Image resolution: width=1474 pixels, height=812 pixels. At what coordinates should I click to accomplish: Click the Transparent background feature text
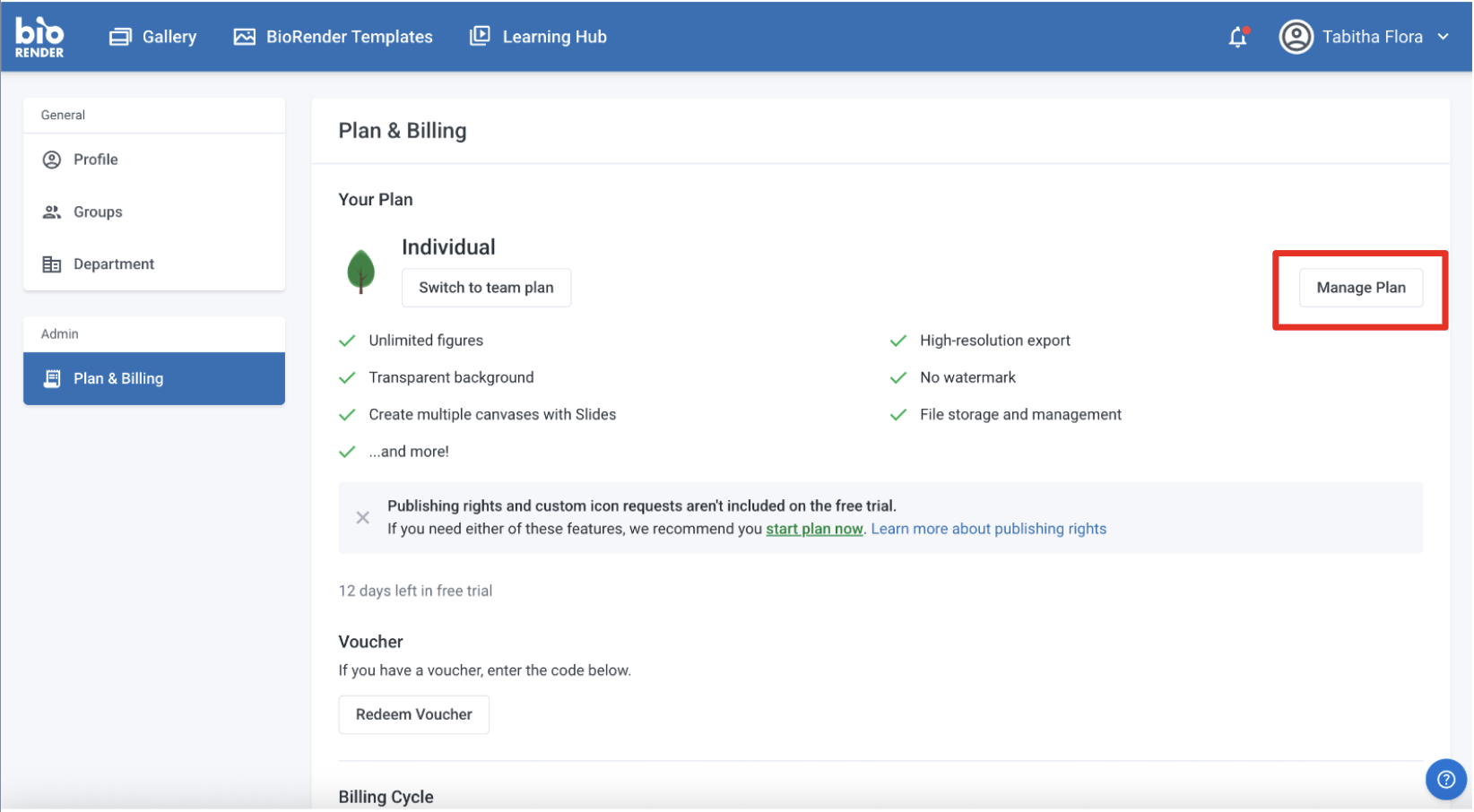(451, 378)
